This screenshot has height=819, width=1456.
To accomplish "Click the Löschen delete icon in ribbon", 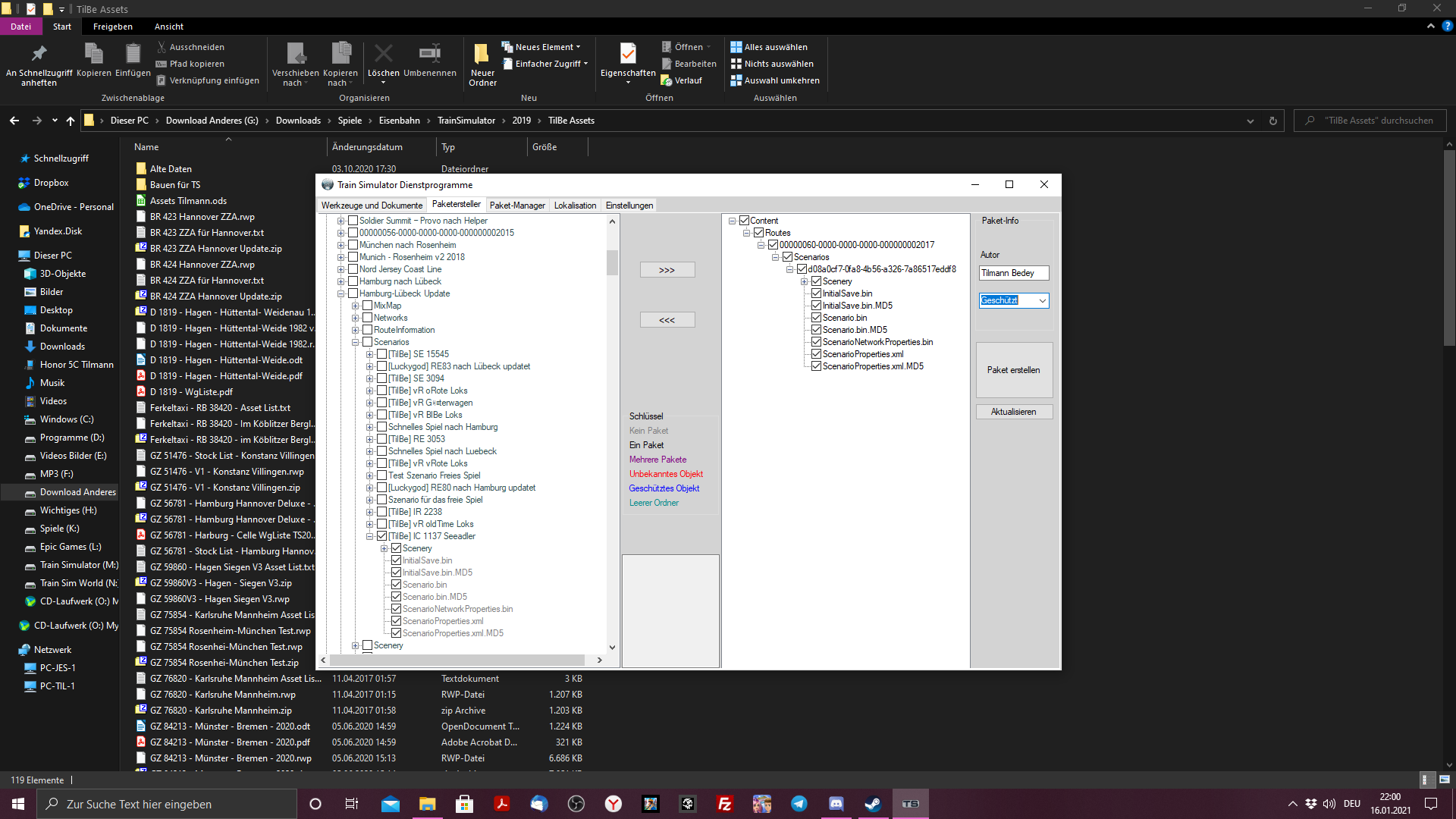I will click(x=383, y=55).
